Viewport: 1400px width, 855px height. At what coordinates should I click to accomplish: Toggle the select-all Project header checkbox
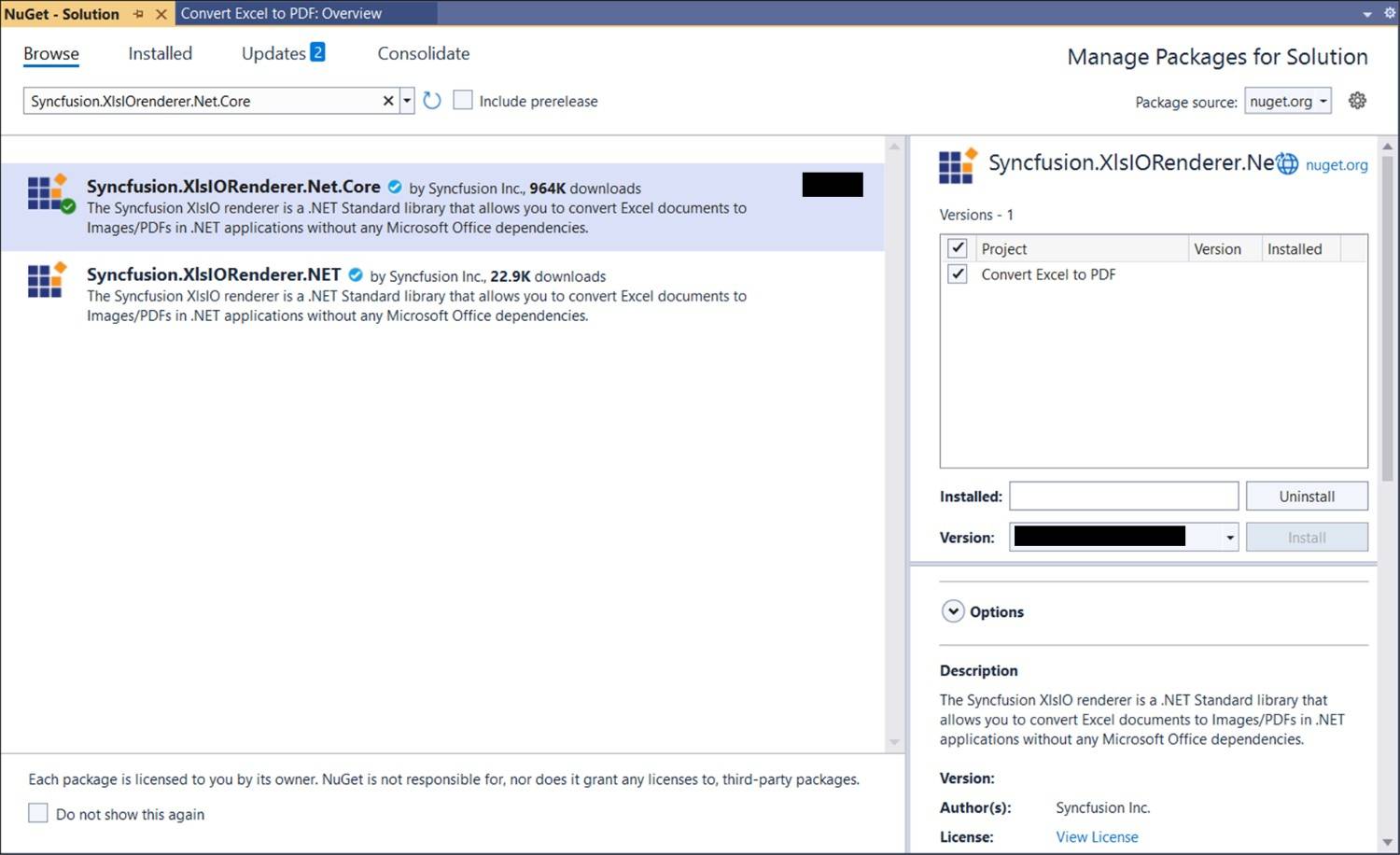[x=958, y=248]
